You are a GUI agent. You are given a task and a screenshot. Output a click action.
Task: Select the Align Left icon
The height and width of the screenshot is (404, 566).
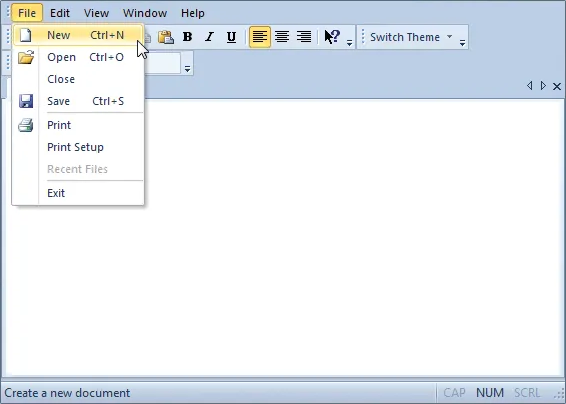tap(260, 37)
